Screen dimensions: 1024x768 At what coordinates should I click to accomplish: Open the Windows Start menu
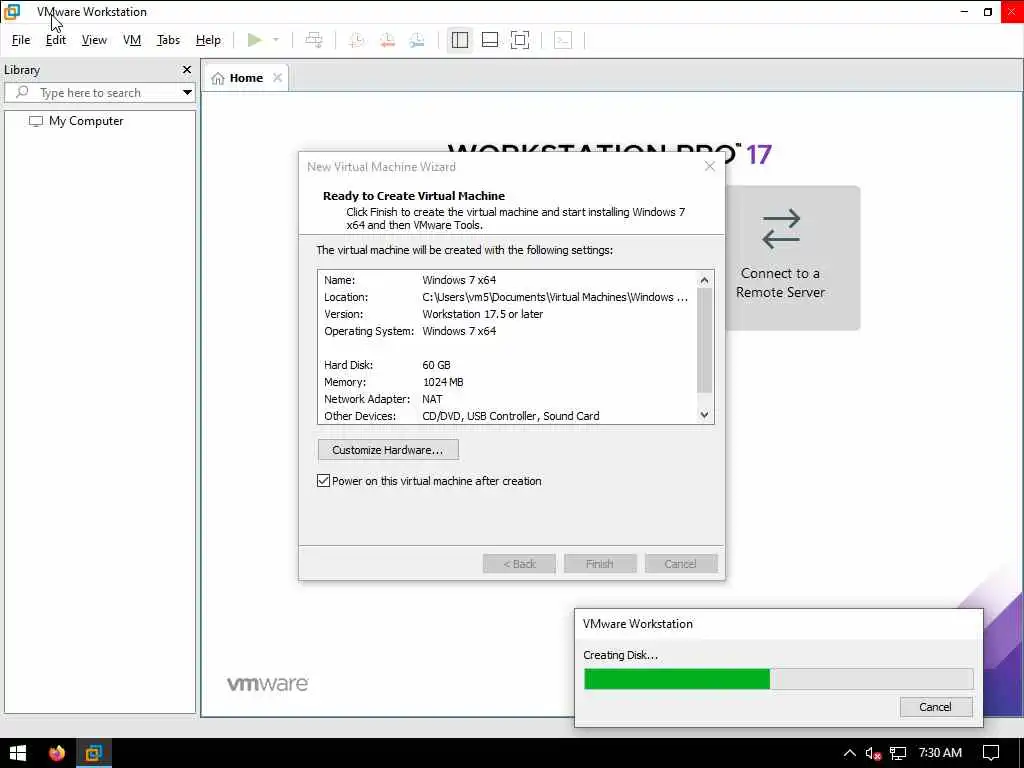[18, 753]
